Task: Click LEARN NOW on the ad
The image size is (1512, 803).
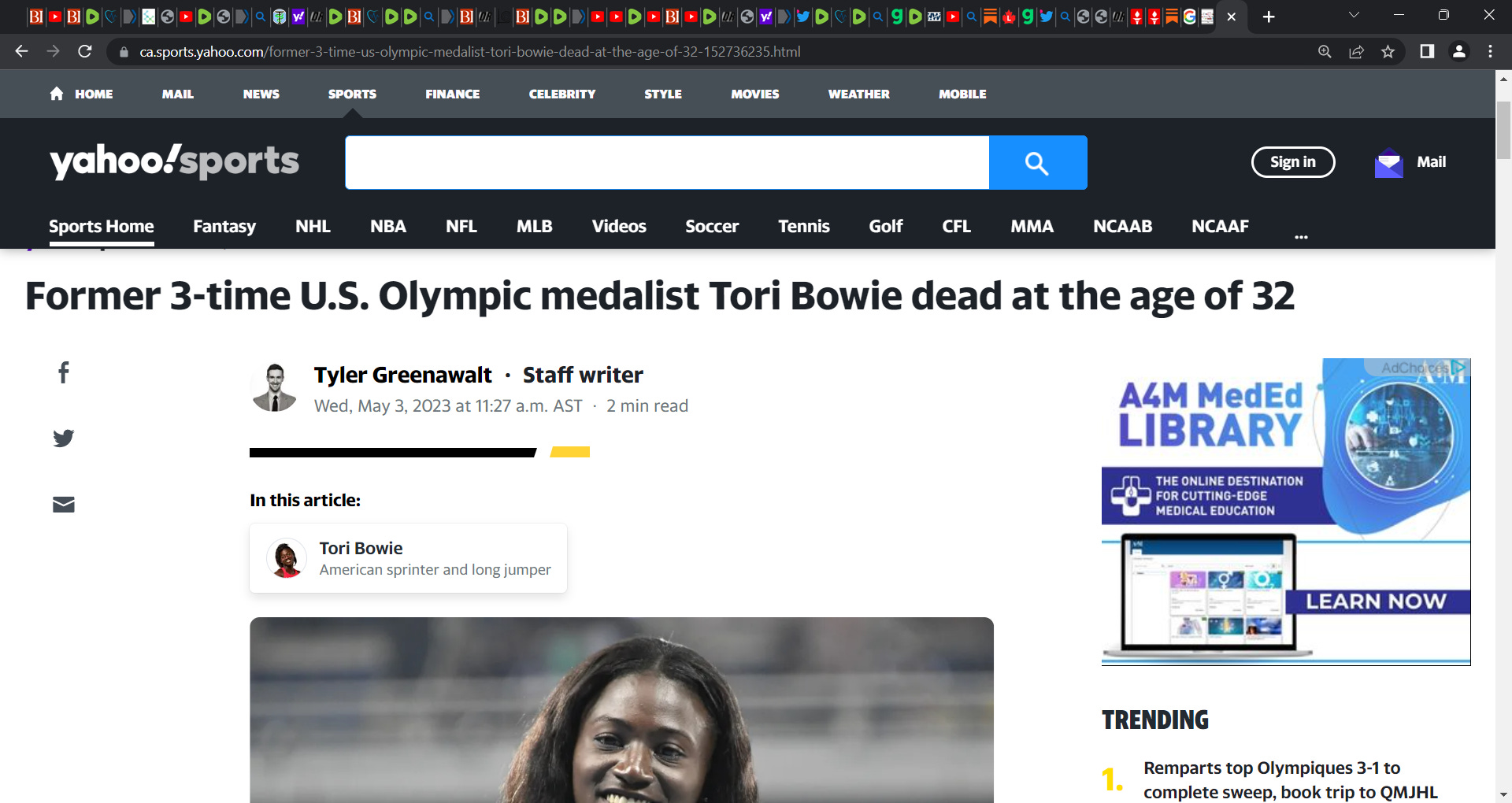Action: click(x=1377, y=601)
